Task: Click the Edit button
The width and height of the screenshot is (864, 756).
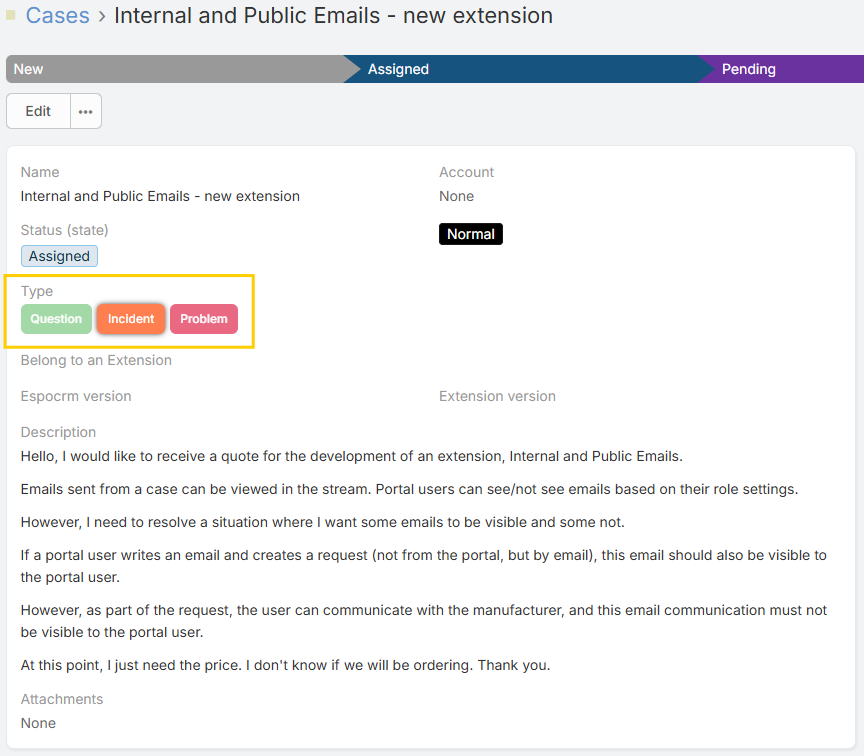Action: coord(38,111)
